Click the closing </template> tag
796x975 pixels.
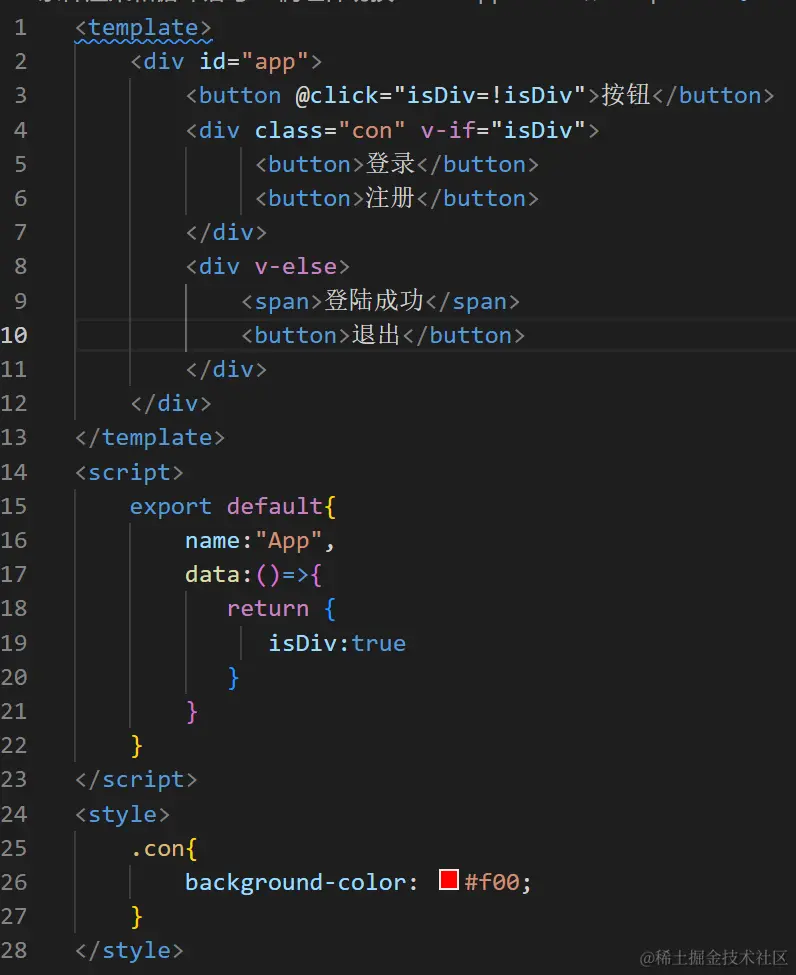click(x=150, y=438)
